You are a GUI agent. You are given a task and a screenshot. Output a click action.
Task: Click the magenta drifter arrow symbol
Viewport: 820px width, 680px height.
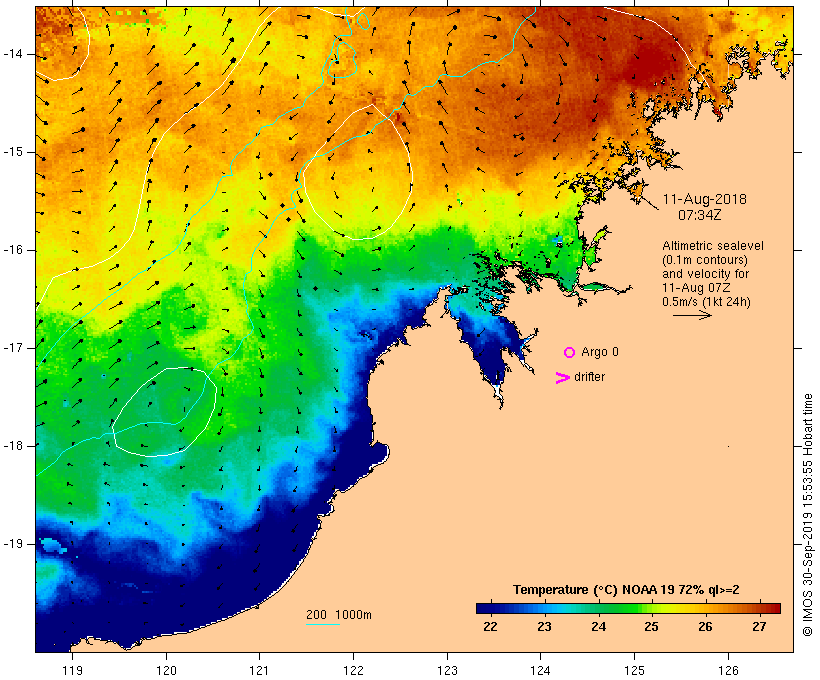[x=563, y=378]
